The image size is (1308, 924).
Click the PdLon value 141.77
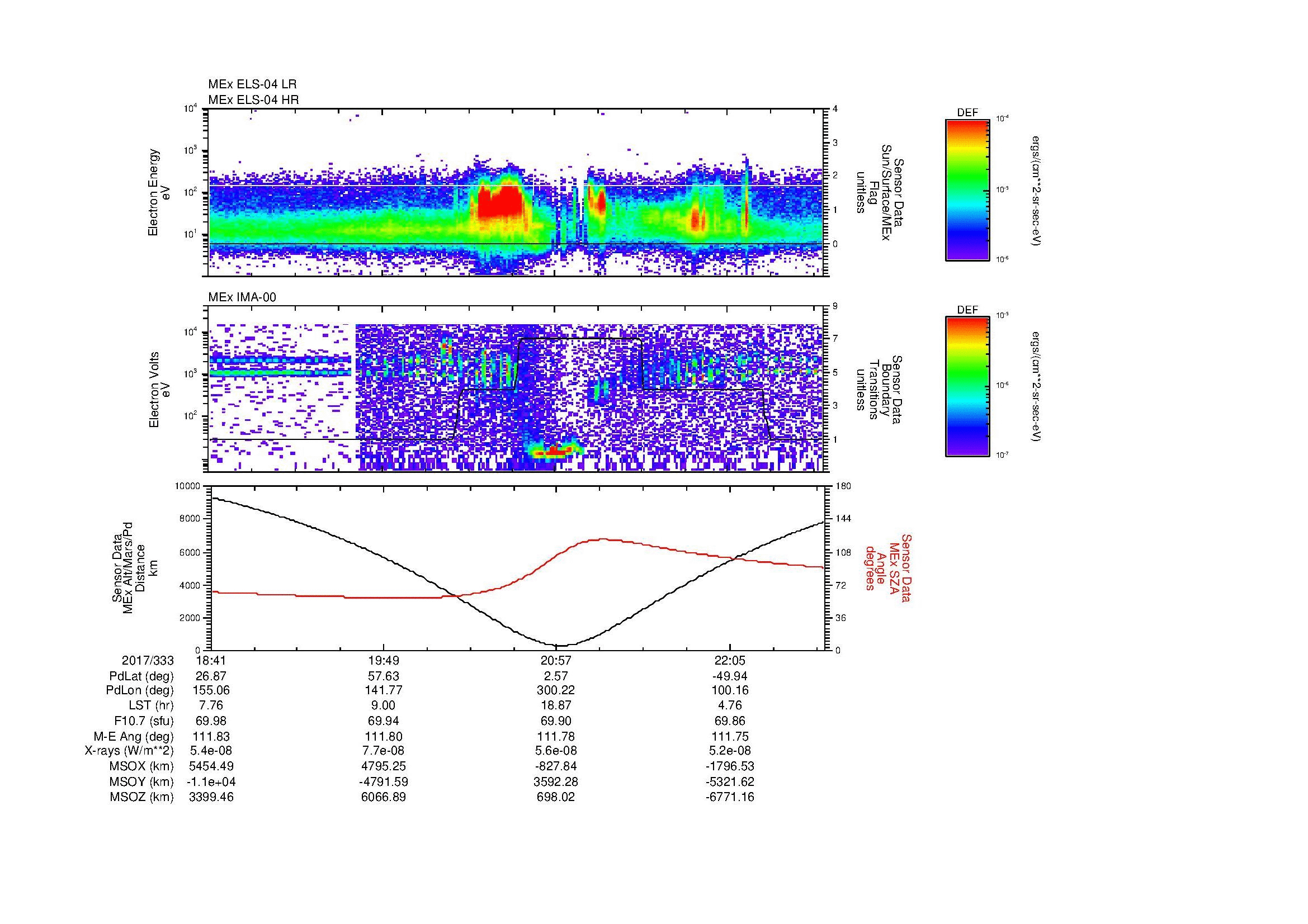[384, 690]
